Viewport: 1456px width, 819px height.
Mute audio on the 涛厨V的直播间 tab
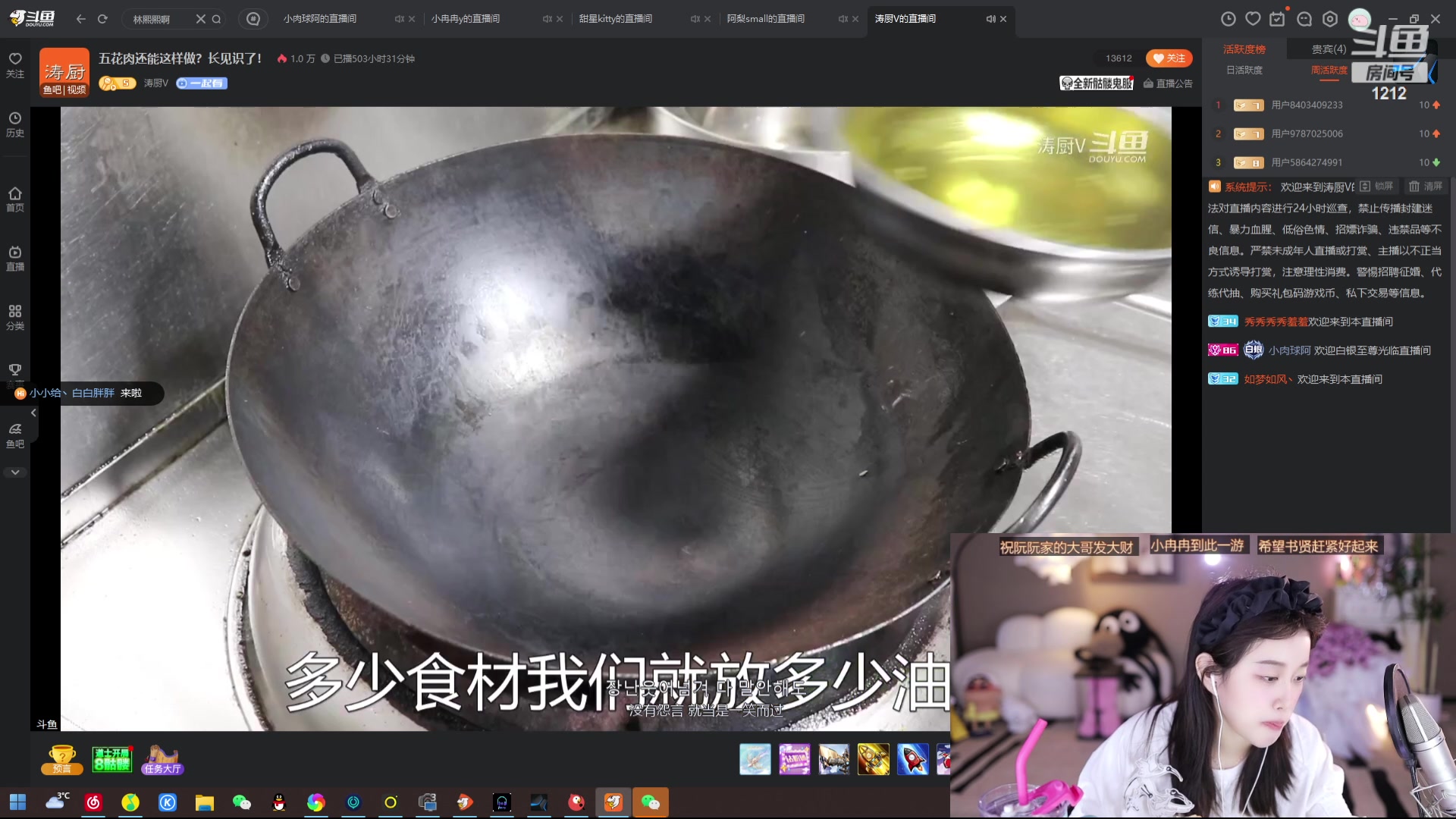pos(990,19)
